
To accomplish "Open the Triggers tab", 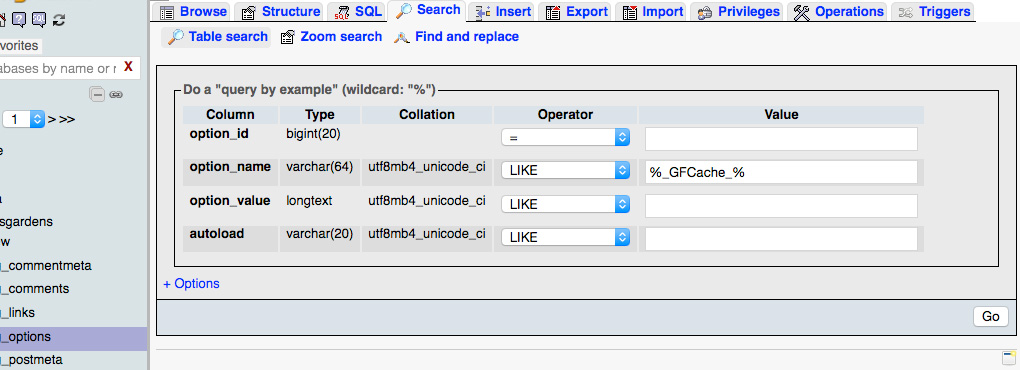I will [x=934, y=11].
